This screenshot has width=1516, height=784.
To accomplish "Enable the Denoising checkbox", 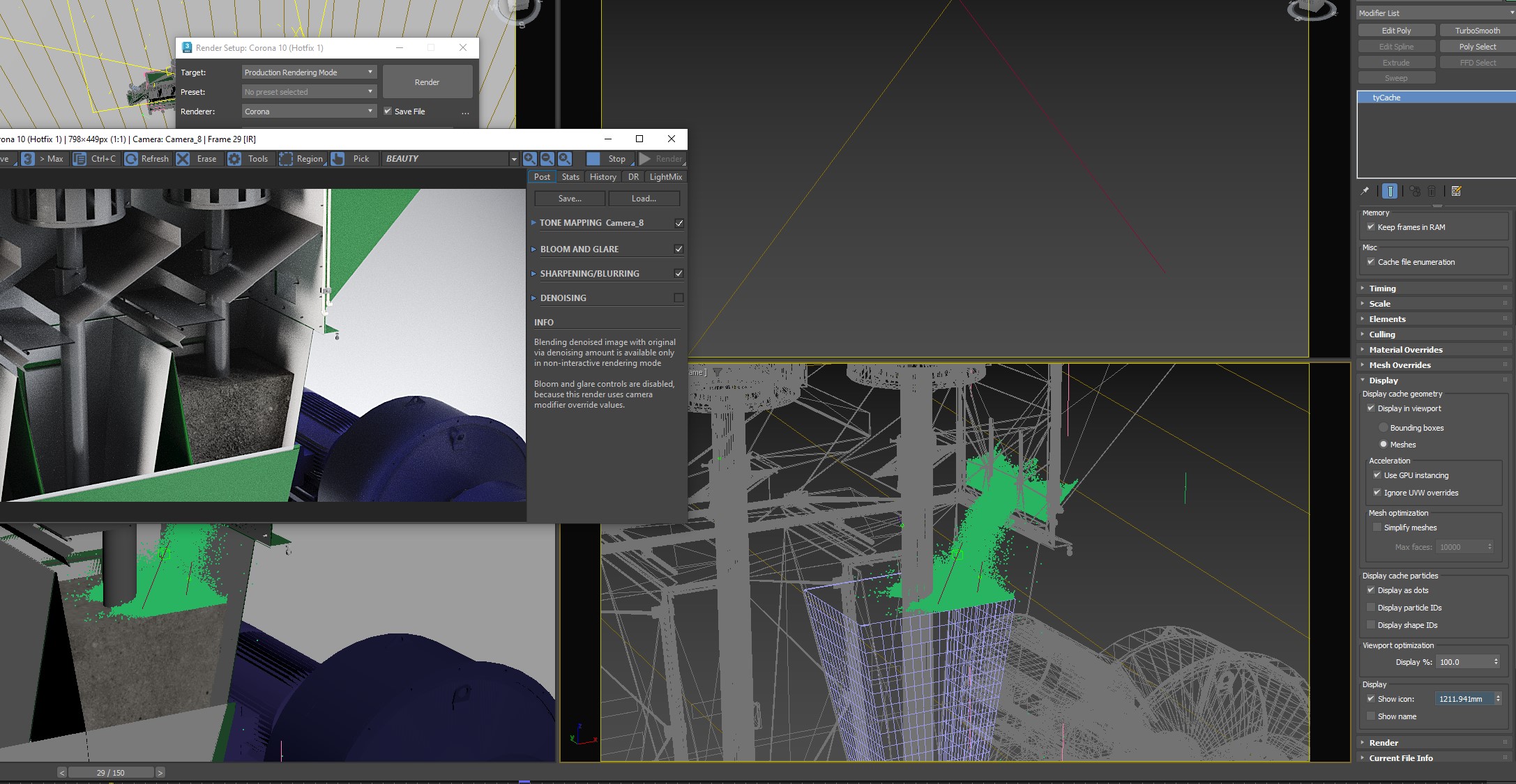I will [679, 298].
